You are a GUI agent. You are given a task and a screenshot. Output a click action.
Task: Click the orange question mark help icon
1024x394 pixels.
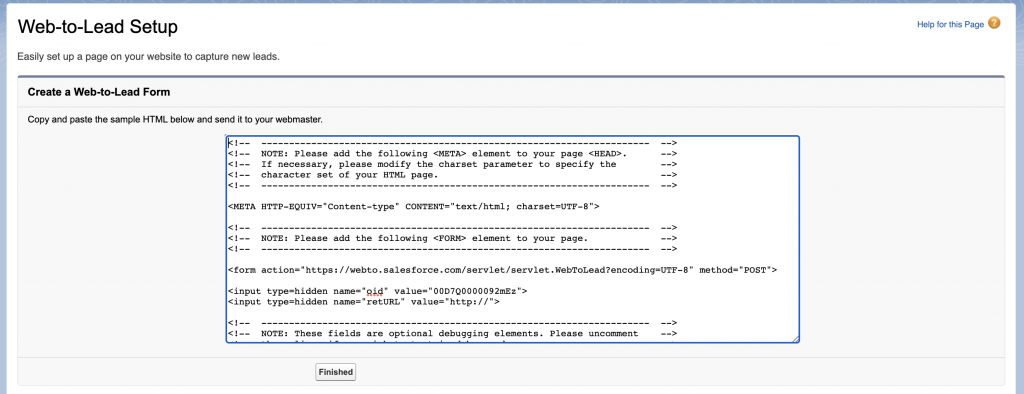coord(994,24)
